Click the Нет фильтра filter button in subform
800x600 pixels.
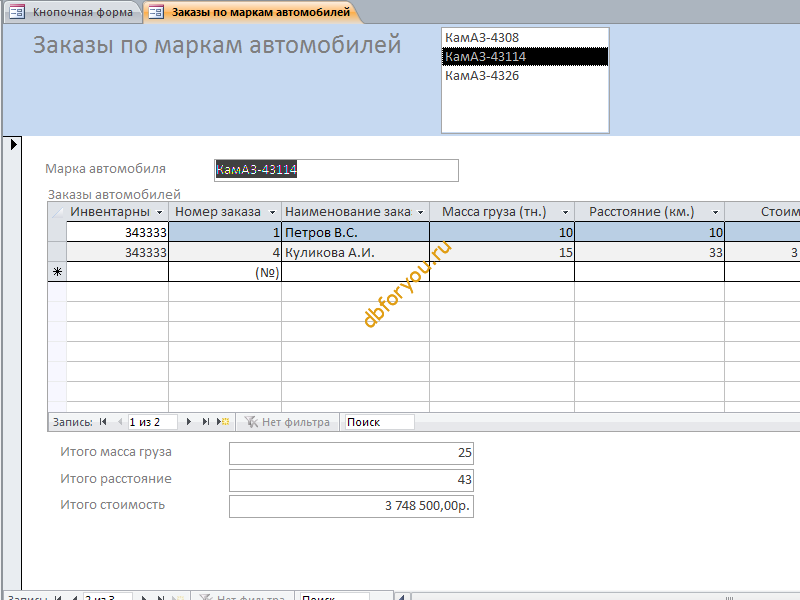click(x=287, y=422)
